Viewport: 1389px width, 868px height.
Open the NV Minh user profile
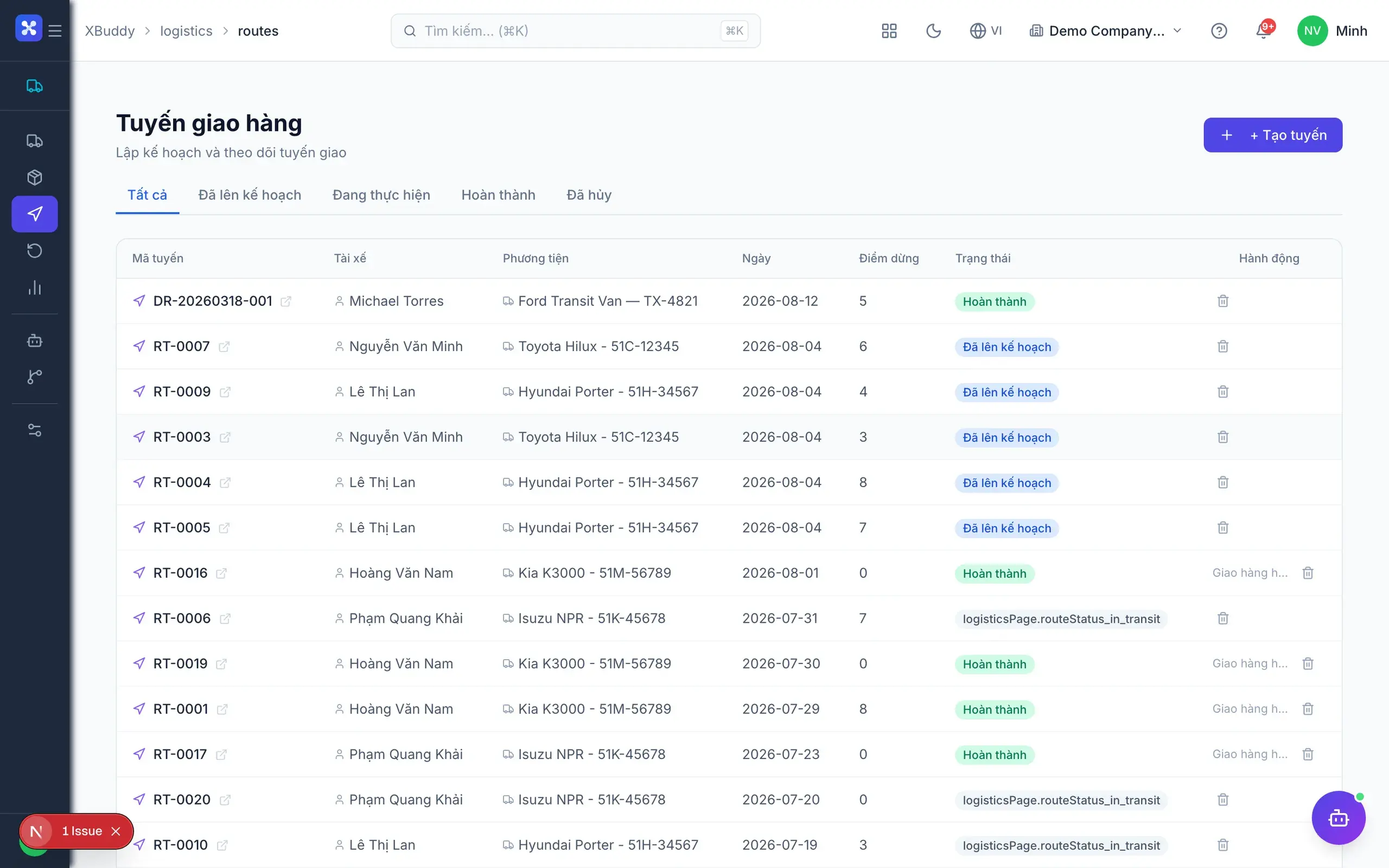(x=1331, y=31)
